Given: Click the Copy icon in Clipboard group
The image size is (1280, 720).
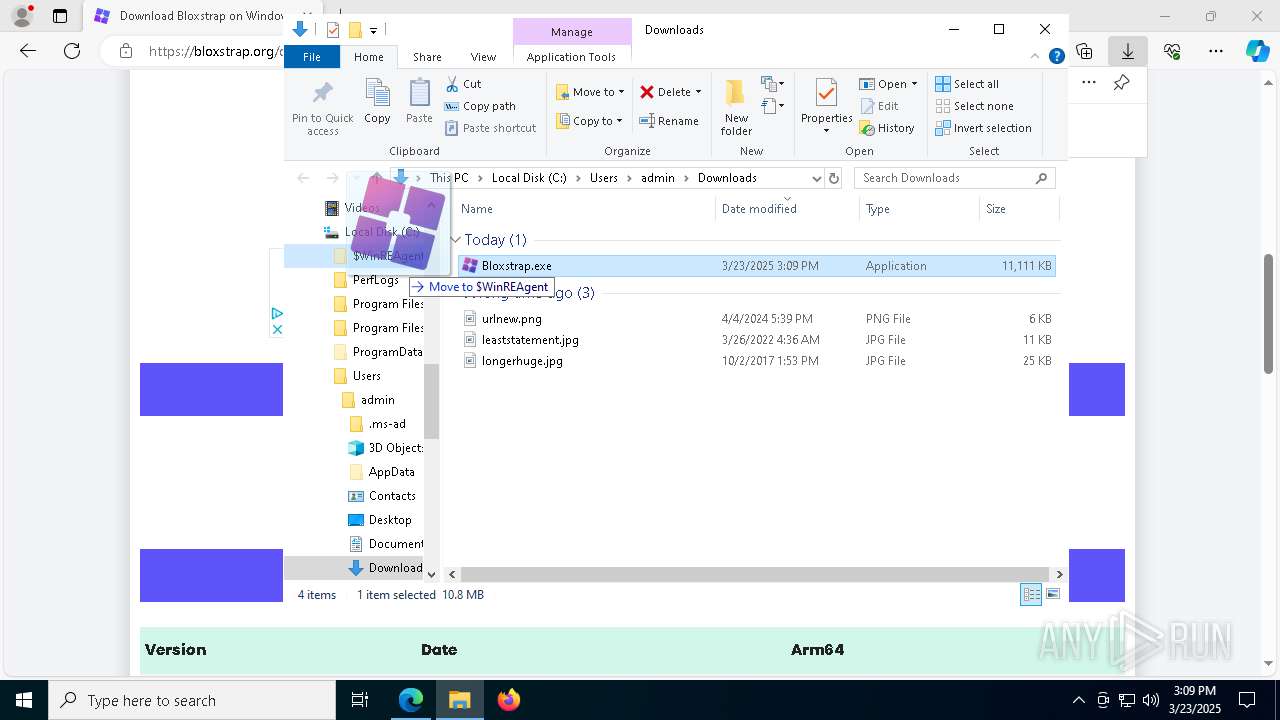Looking at the screenshot, I should click(377, 102).
